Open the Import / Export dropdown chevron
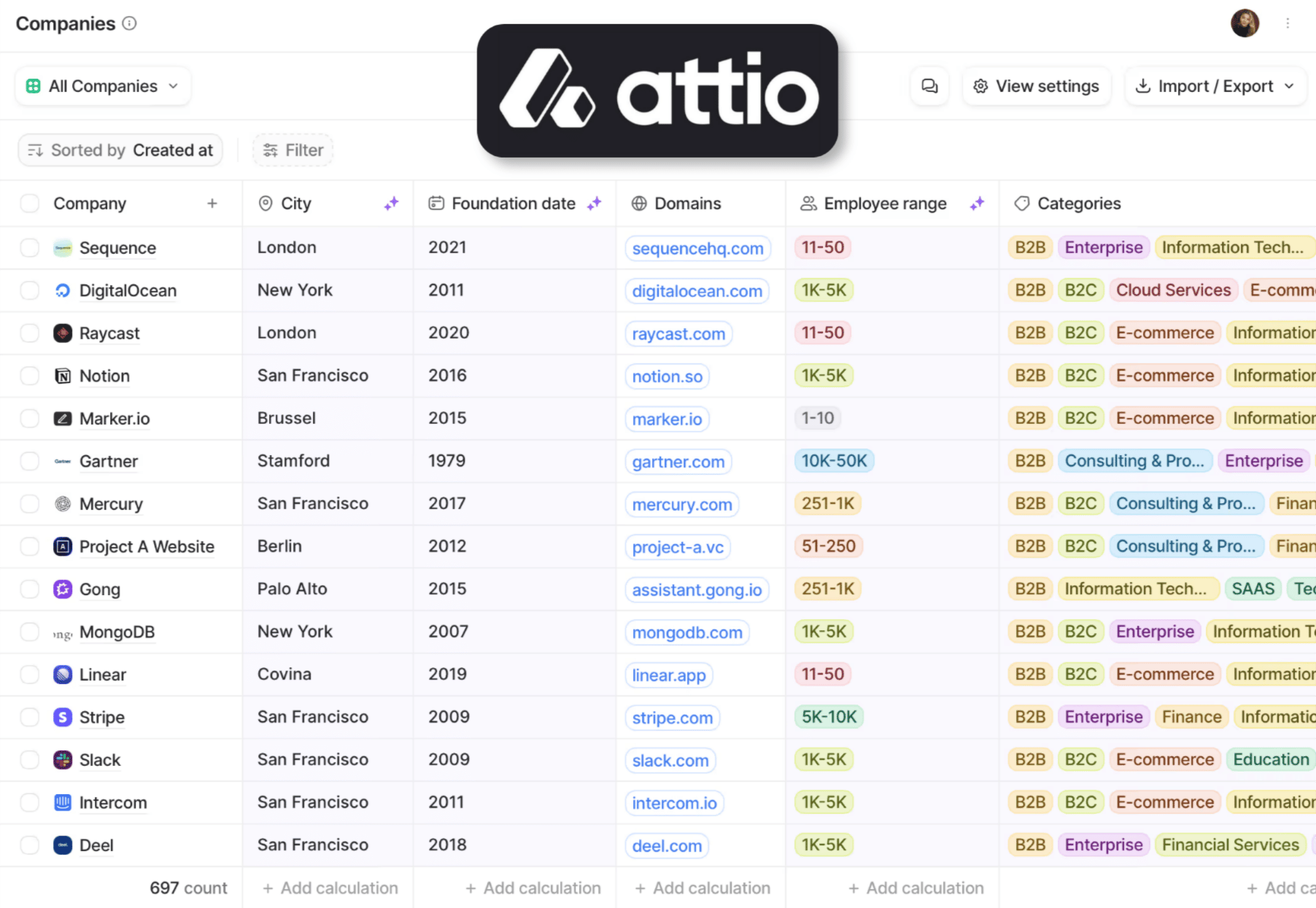 (1289, 86)
